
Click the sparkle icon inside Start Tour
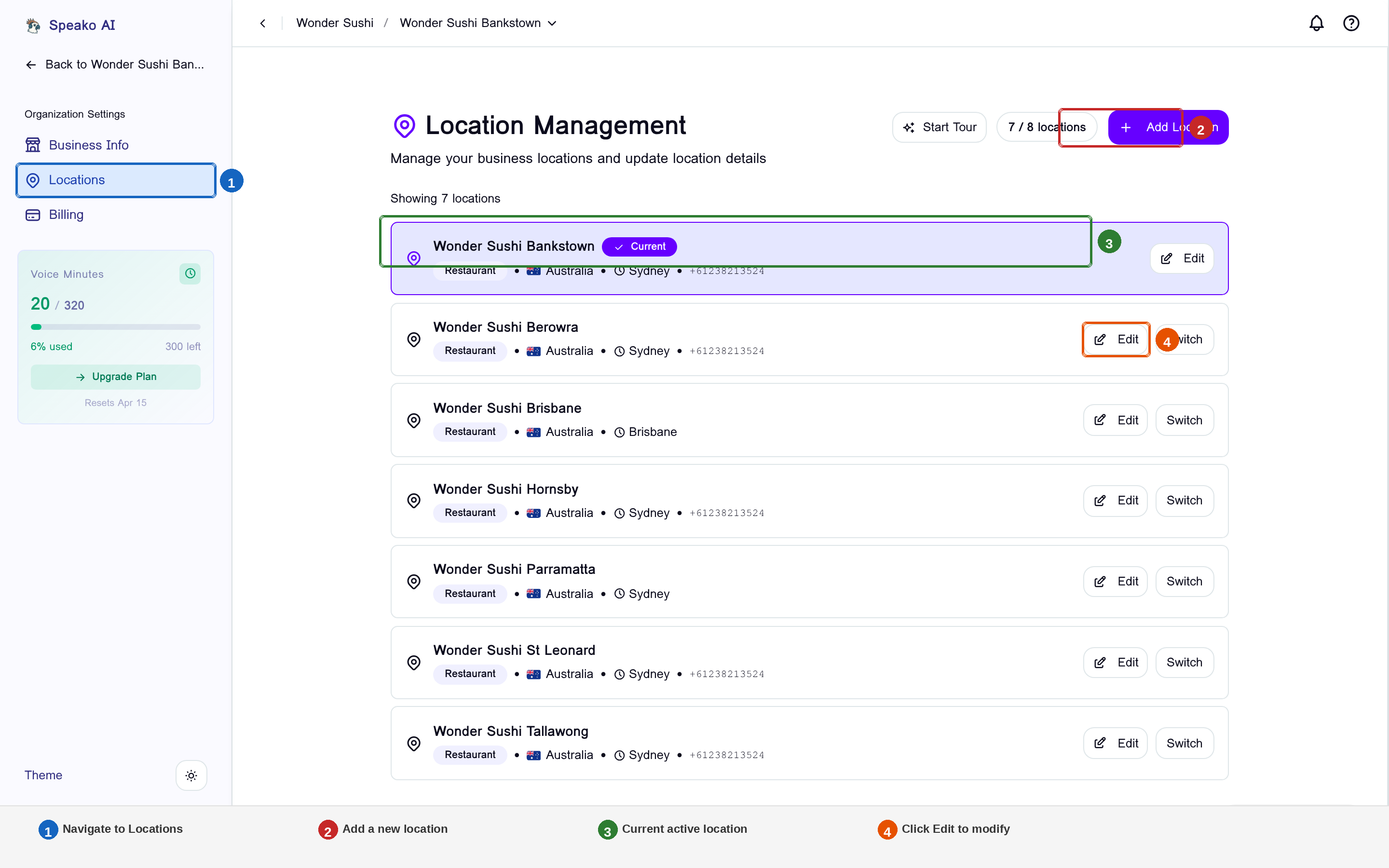[x=910, y=127]
